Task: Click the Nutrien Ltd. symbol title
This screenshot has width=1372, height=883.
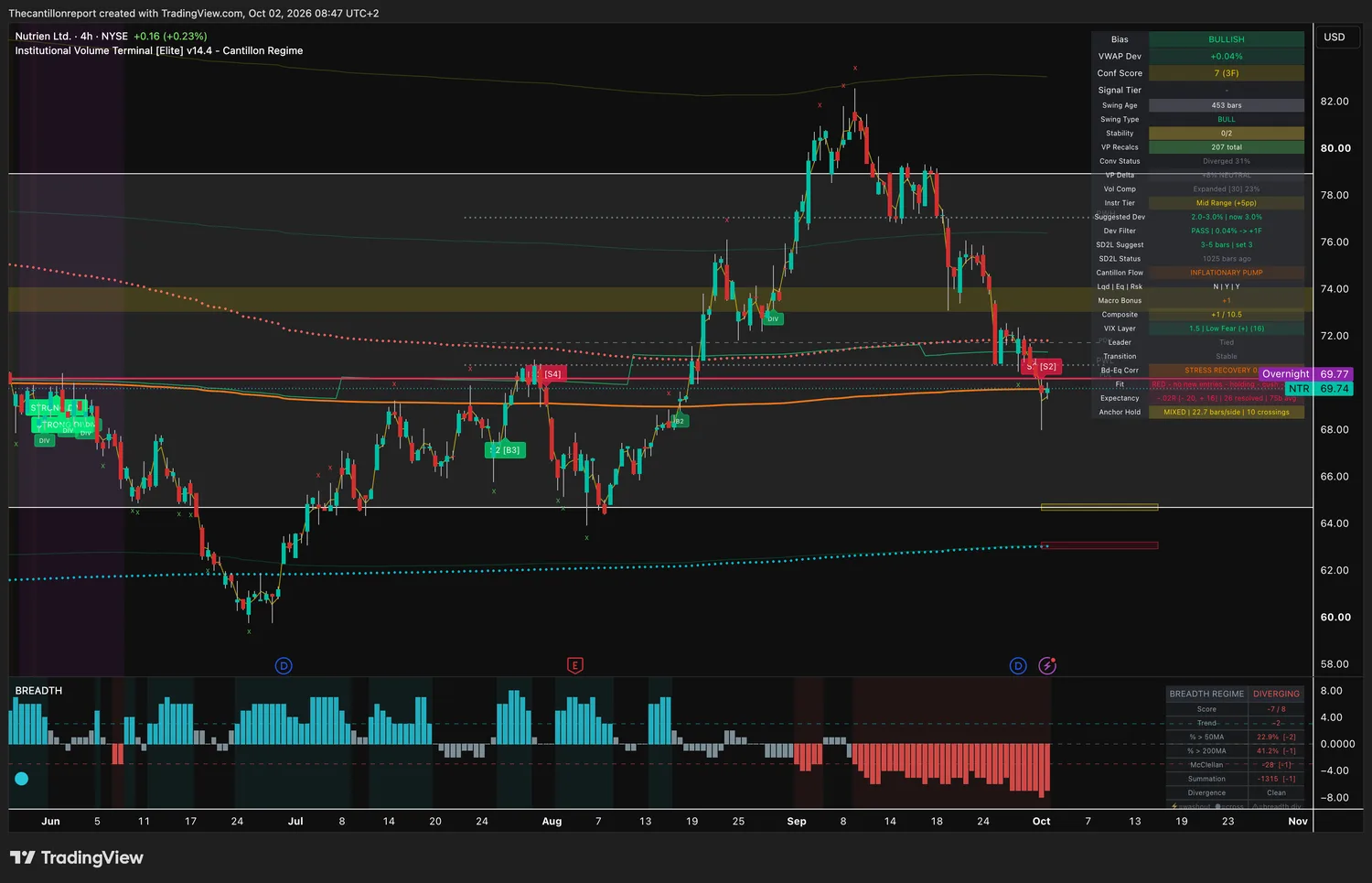Action: click(43, 37)
